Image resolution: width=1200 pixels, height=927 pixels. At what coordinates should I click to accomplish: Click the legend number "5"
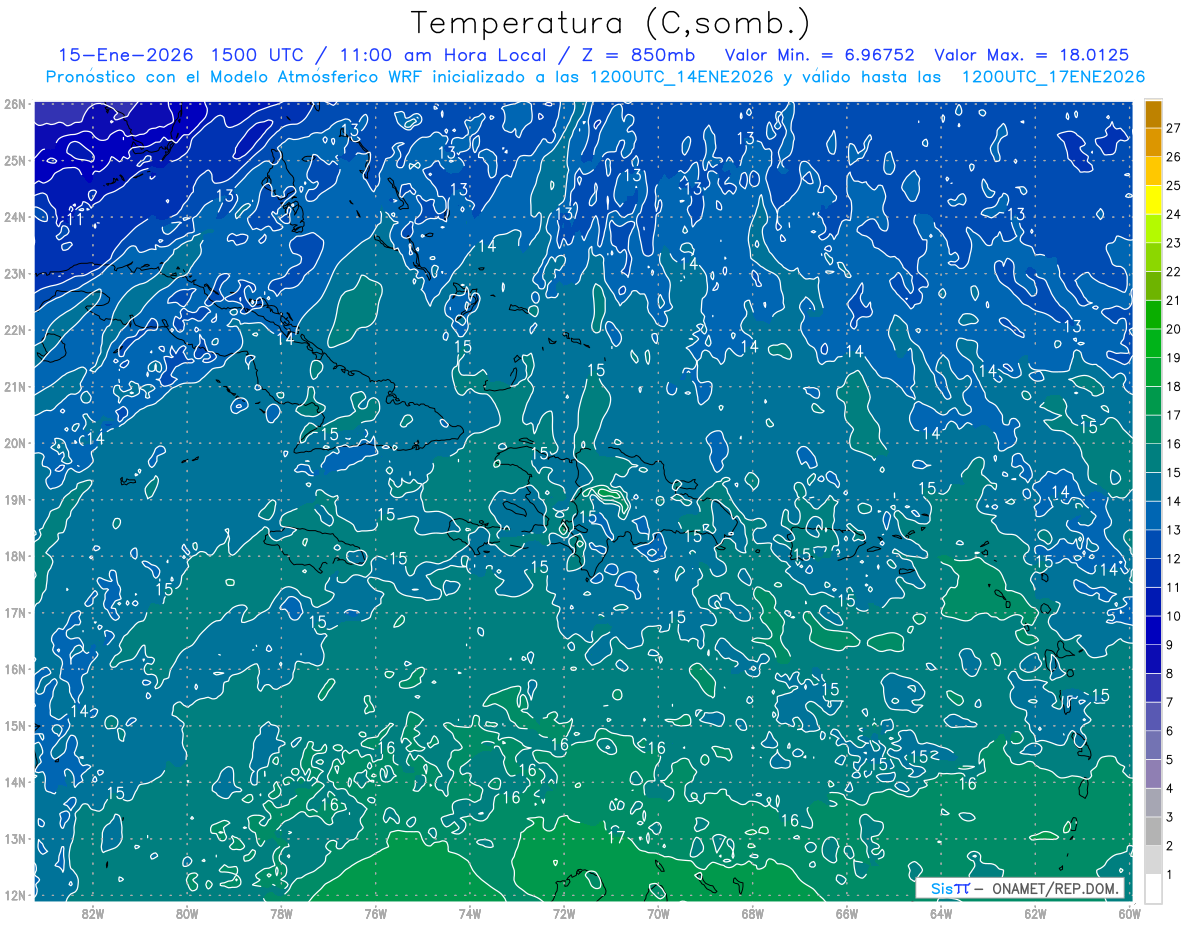pyautogui.click(x=1170, y=760)
